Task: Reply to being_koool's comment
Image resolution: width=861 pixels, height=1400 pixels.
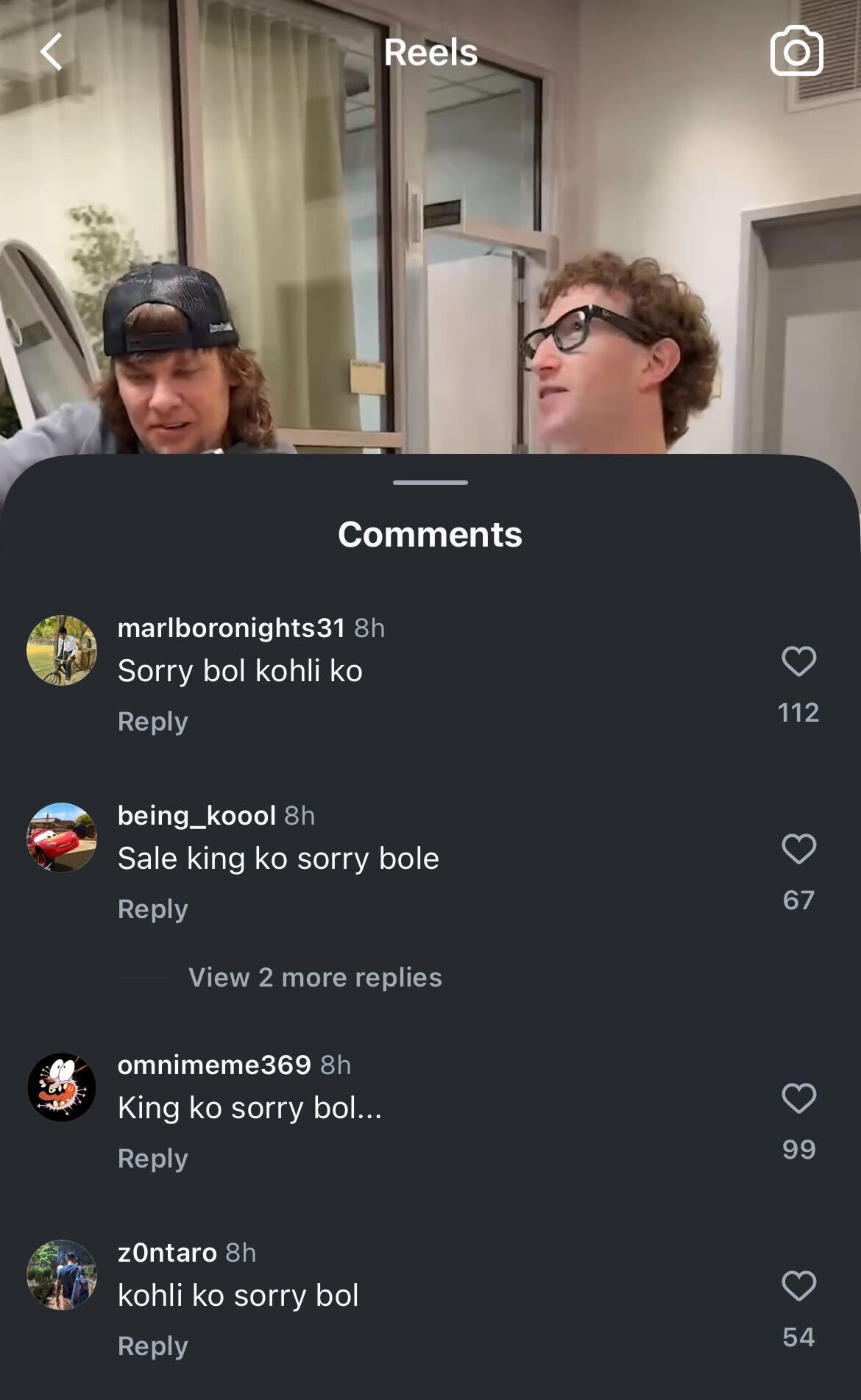Action: point(153,909)
